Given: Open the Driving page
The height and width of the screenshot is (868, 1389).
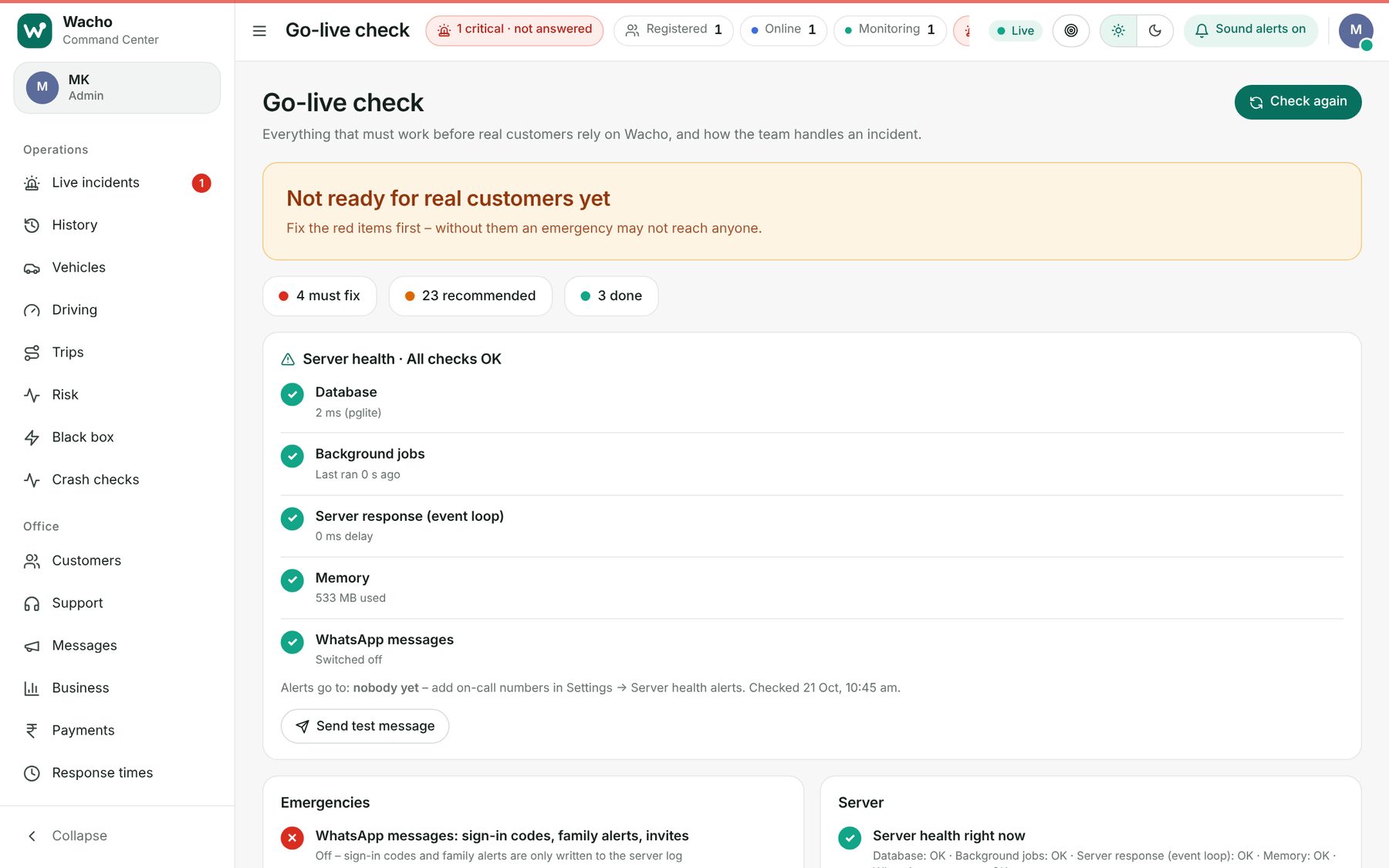Looking at the screenshot, I should (117, 310).
